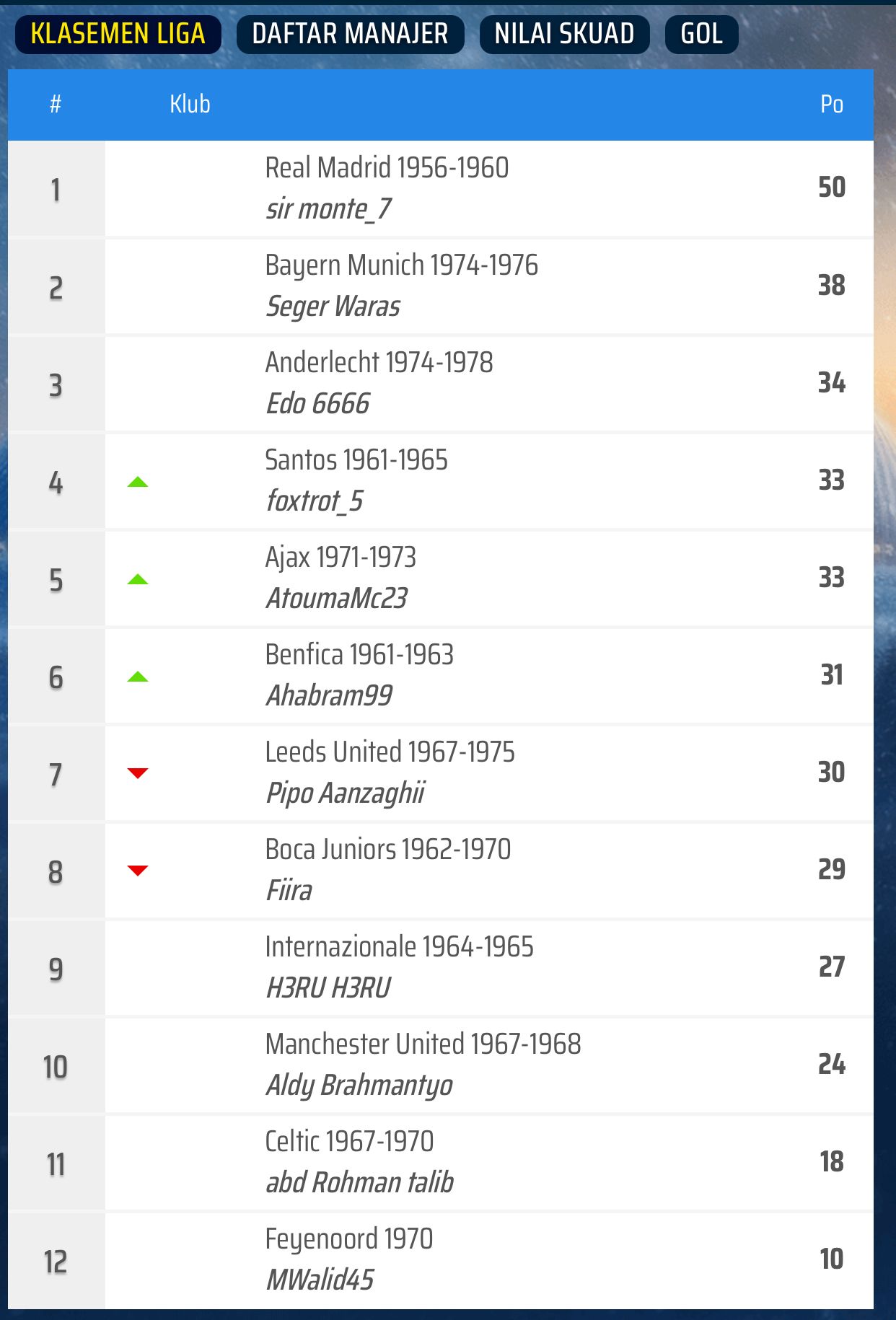Click green up arrow beside Ajax 1971-1973

(138, 579)
